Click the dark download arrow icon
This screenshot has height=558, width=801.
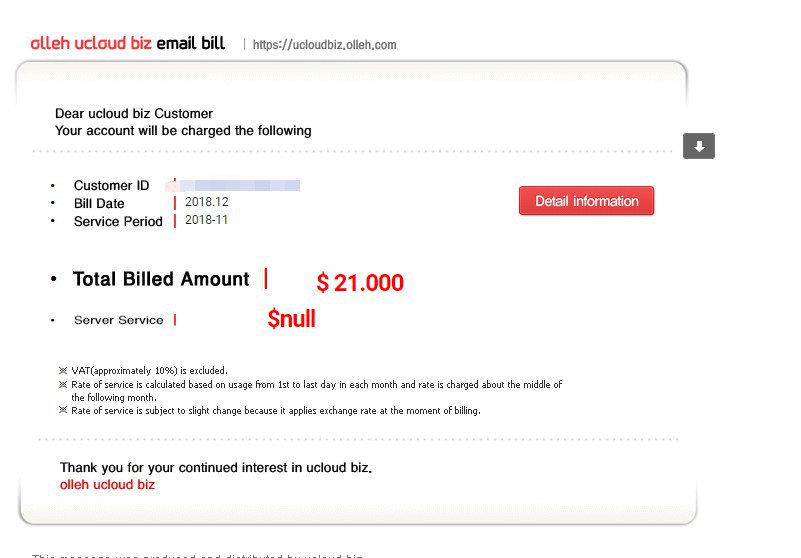tap(699, 146)
